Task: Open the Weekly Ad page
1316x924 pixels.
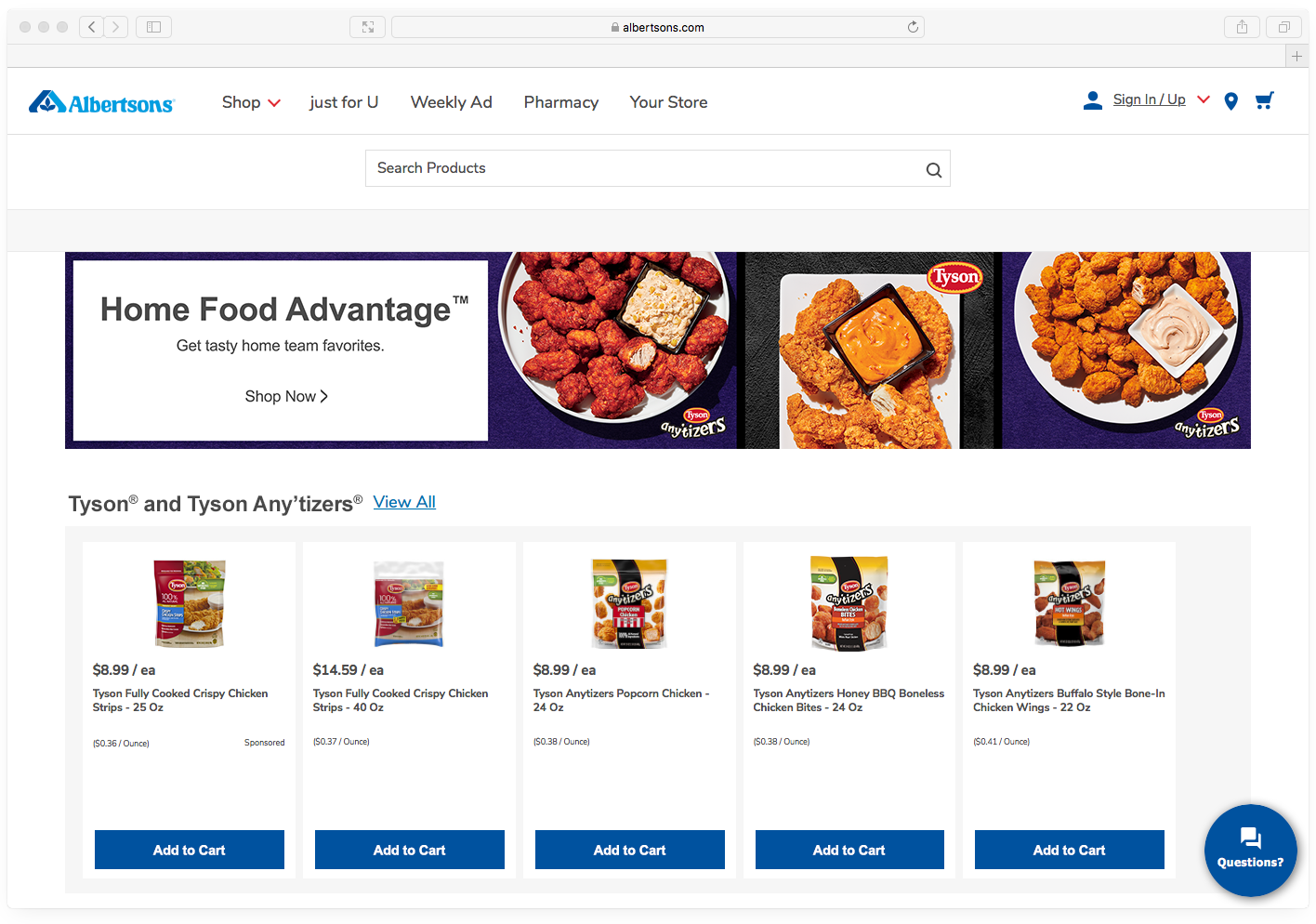Action: tap(452, 102)
